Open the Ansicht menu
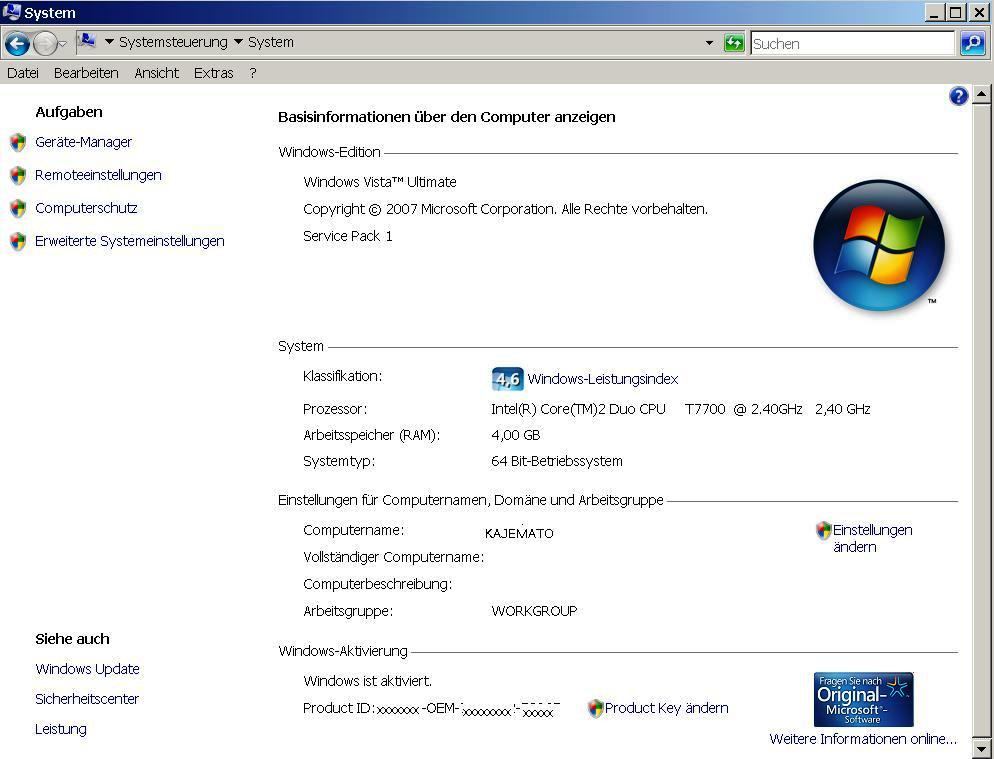Viewport: 994px width, 759px height. coord(157,73)
